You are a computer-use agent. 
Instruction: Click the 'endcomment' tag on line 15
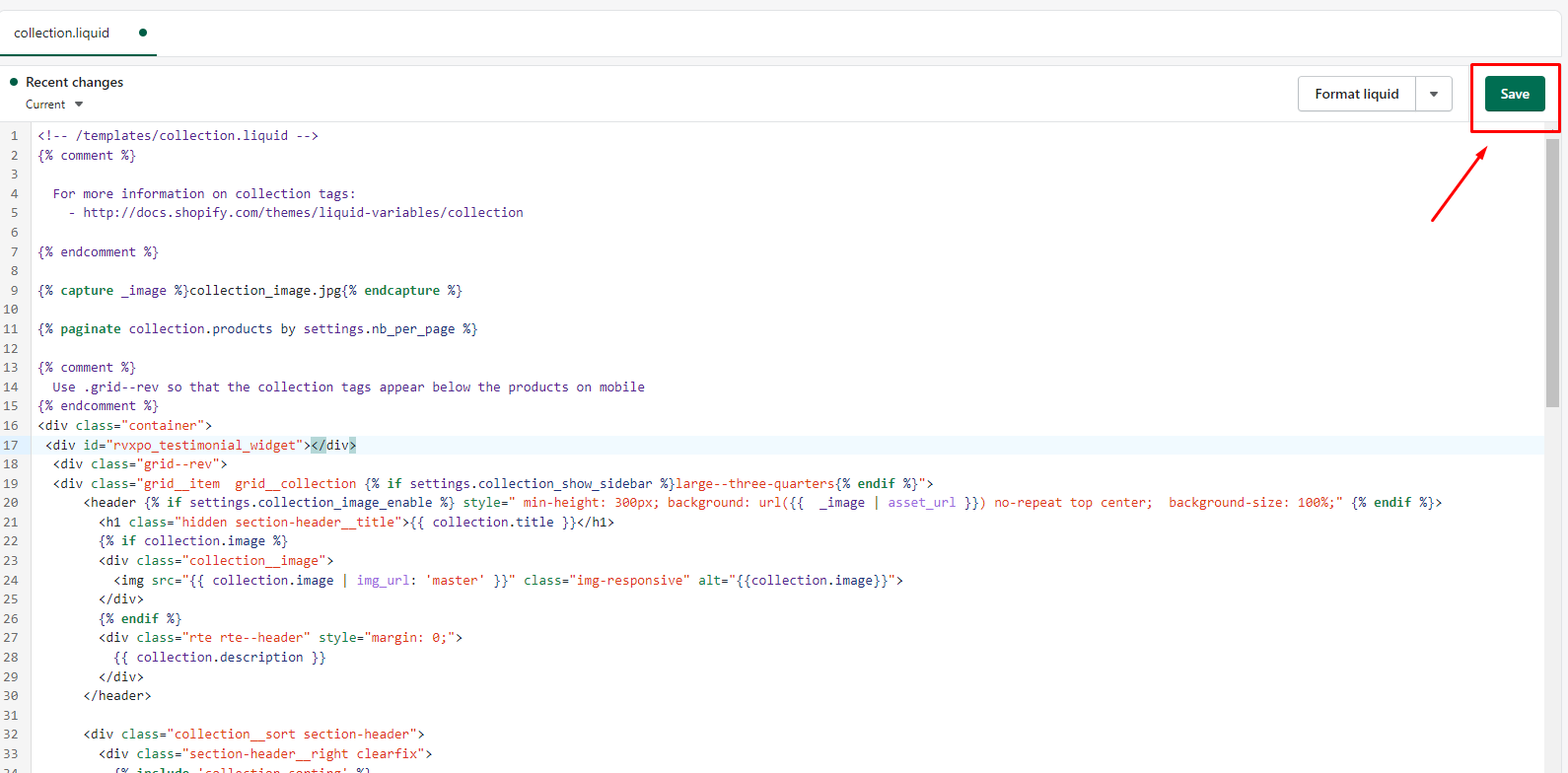99,405
